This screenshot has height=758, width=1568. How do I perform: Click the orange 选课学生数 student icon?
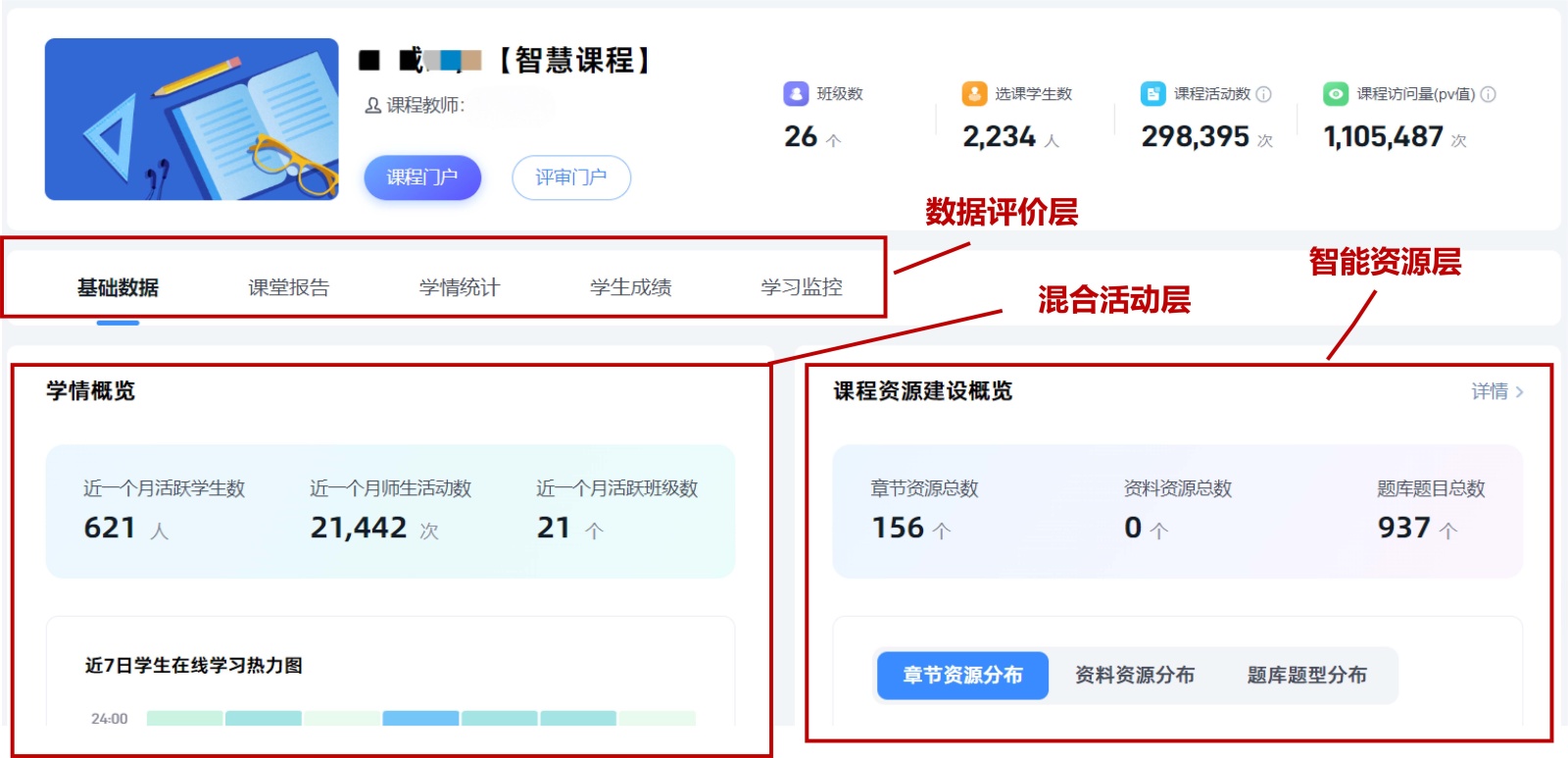[974, 94]
